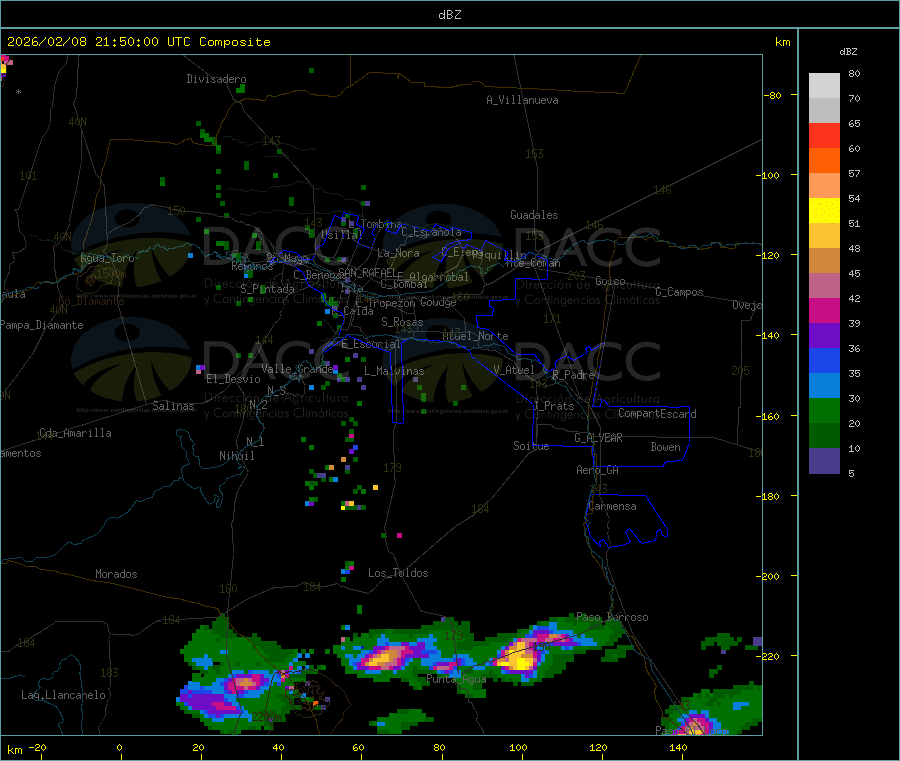
Task: Click the Agua_Toro label
Action: coord(107,258)
